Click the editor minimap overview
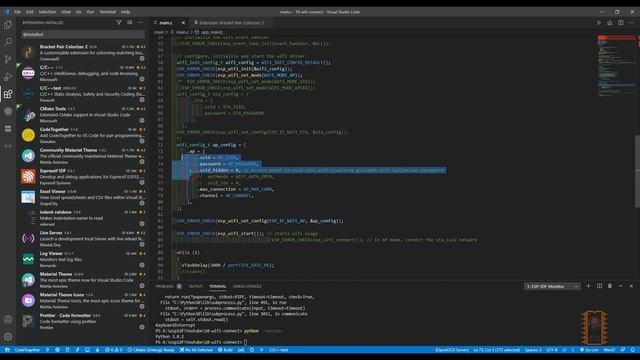This screenshot has height=360, width=640. [x=616, y=65]
